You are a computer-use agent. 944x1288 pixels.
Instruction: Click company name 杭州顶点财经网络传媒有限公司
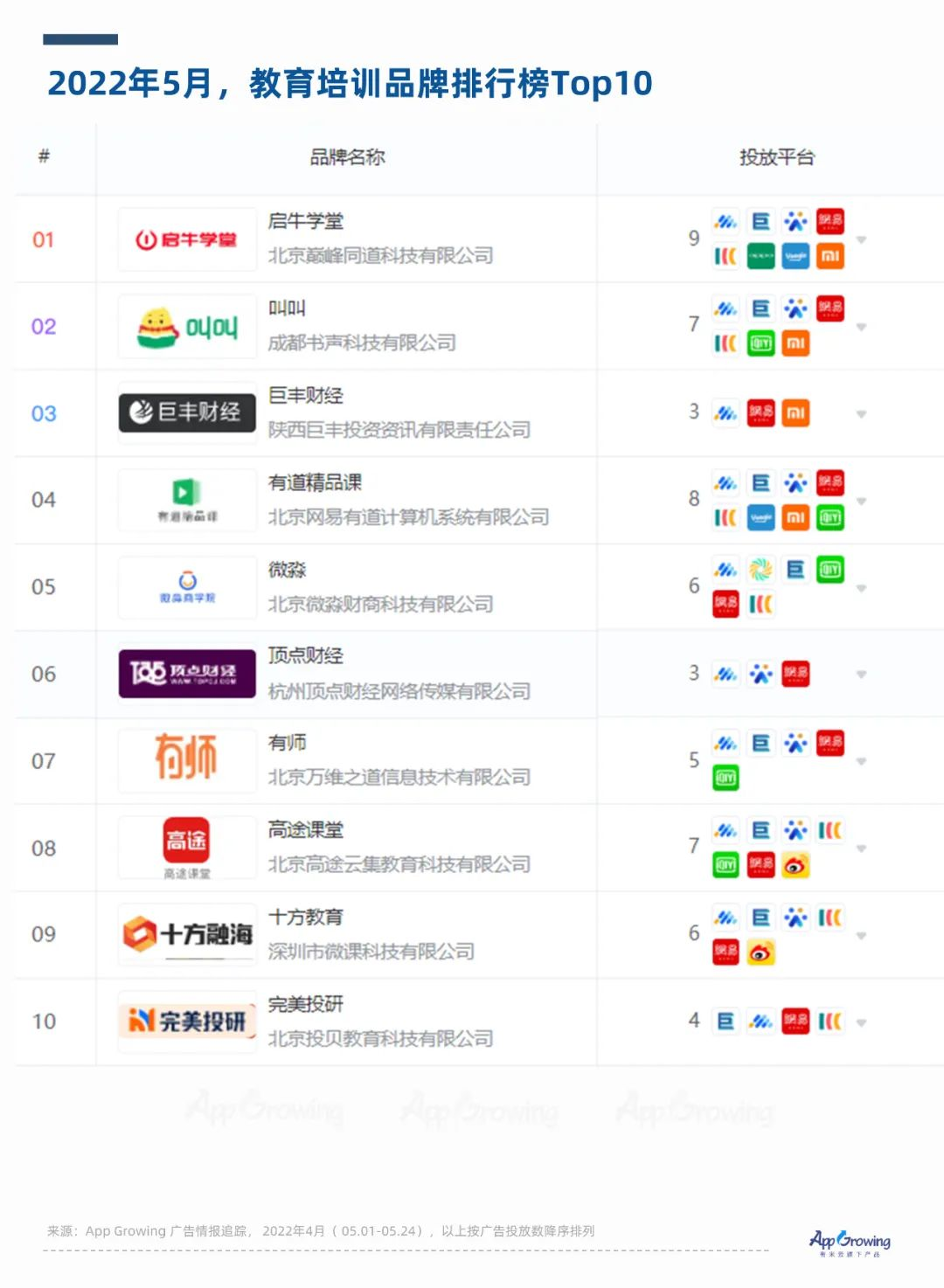pos(399,691)
